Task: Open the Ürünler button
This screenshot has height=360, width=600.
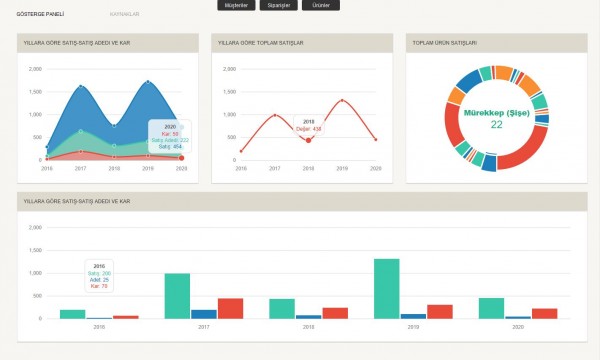Action: click(321, 5)
